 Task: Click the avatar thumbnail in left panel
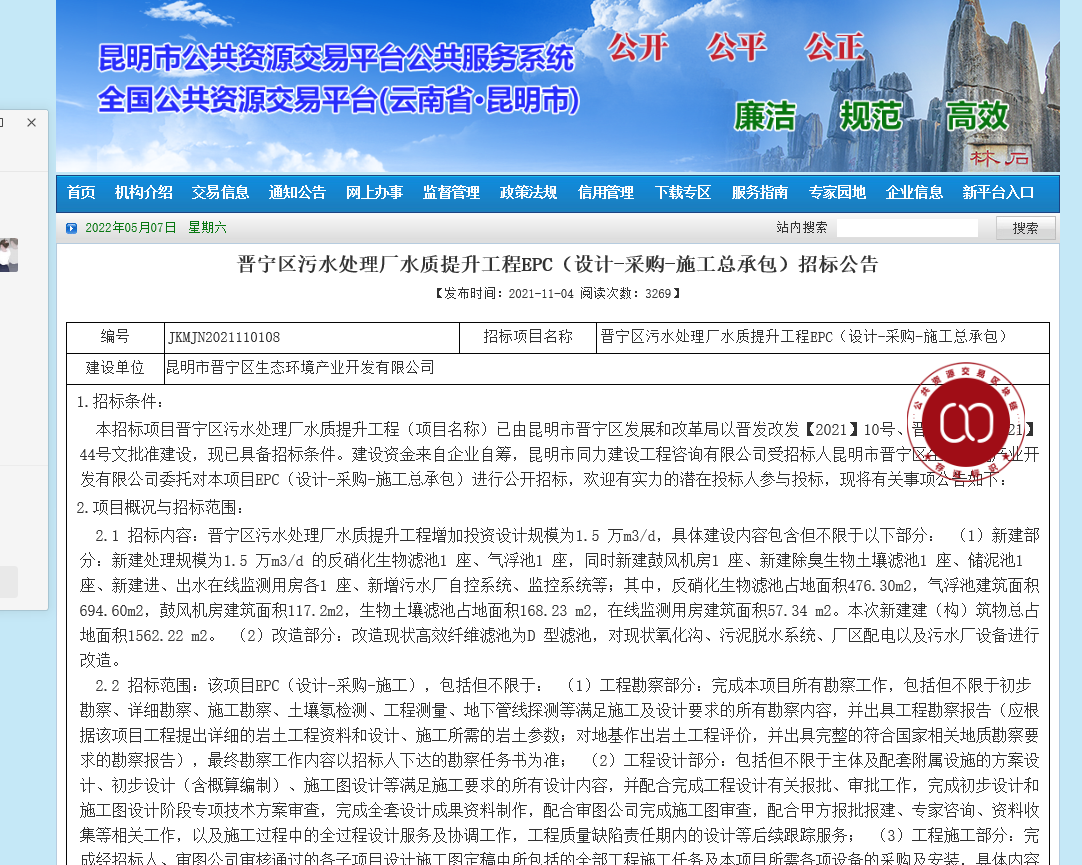pos(9,255)
